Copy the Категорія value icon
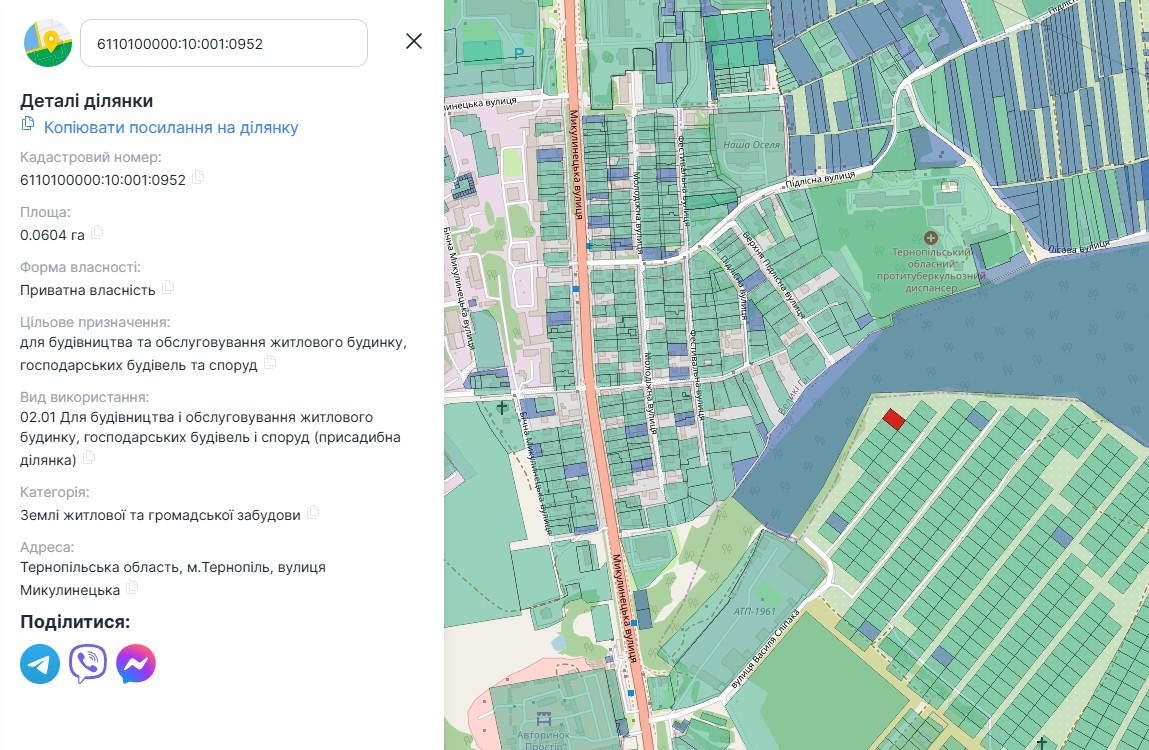 (x=313, y=512)
